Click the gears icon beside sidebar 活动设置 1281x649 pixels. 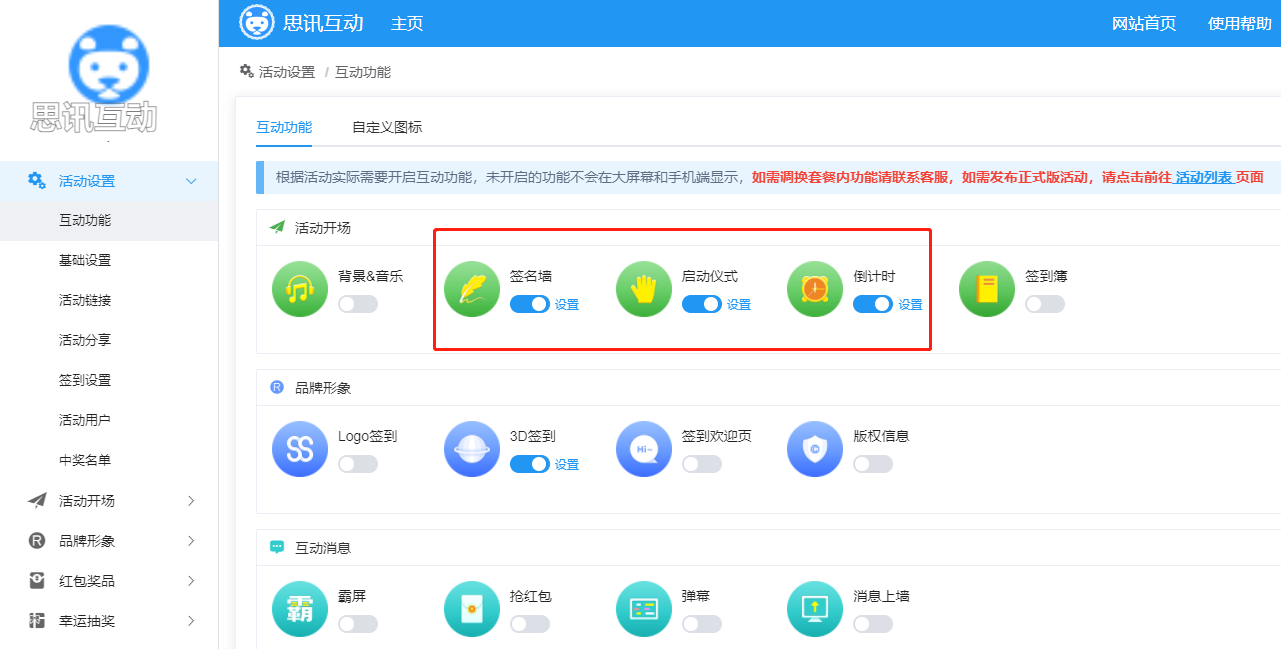point(36,180)
